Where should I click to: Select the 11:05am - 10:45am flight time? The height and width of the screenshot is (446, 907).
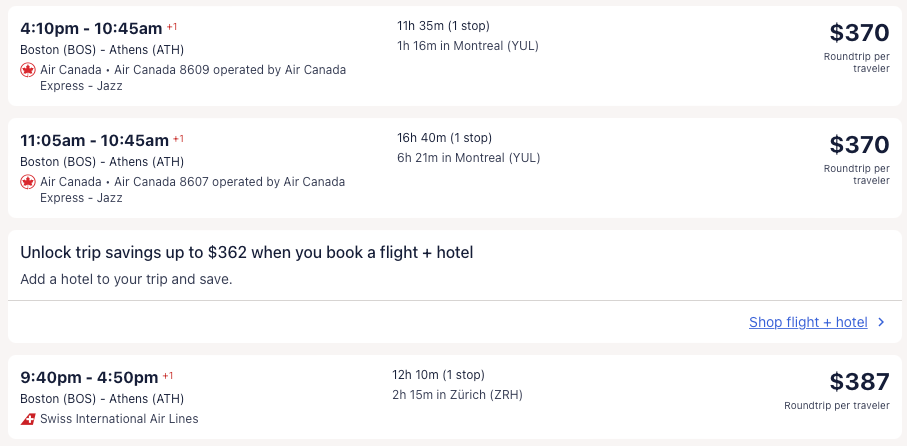95,141
